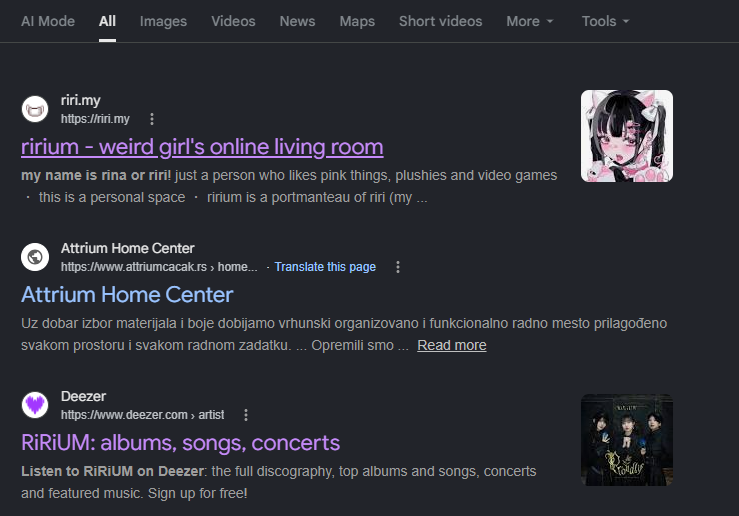Click the 'Listen to RiRiUM on Deezer' snippet text
The height and width of the screenshot is (516, 739).
pyautogui.click(x=113, y=472)
